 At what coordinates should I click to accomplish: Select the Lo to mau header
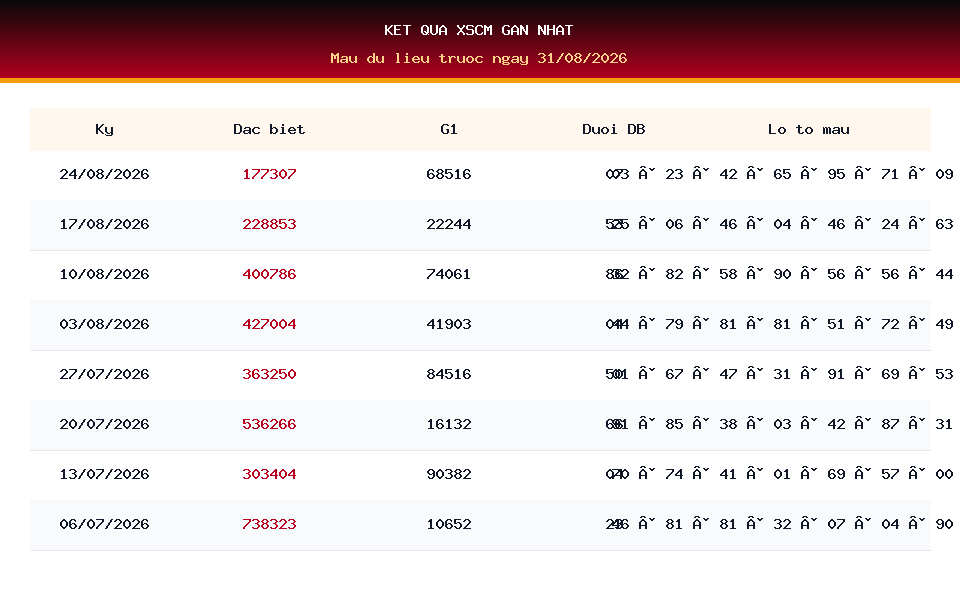809,129
